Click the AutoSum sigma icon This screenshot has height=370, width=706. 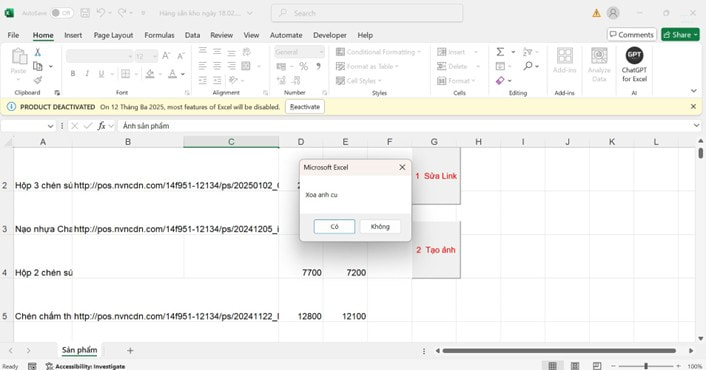pos(500,52)
